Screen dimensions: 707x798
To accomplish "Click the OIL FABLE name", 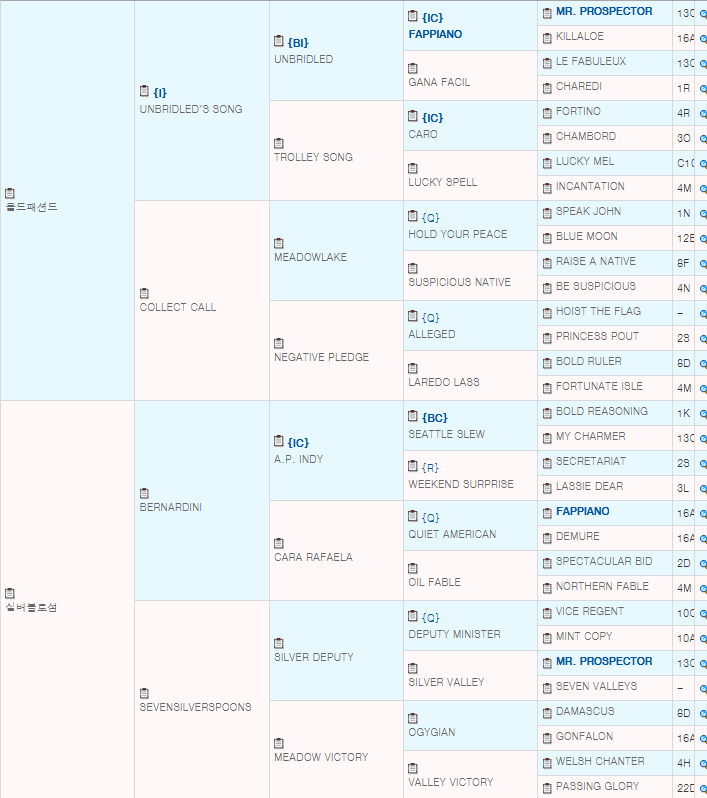I will 434,582.
